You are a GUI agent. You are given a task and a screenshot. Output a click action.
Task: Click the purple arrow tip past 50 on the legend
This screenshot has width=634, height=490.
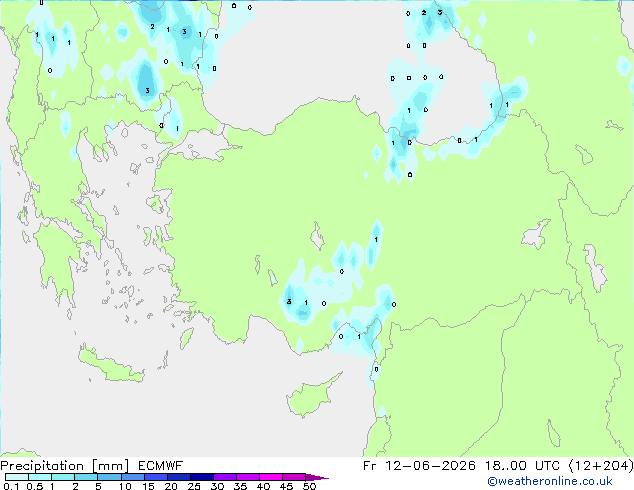(317, 478)
